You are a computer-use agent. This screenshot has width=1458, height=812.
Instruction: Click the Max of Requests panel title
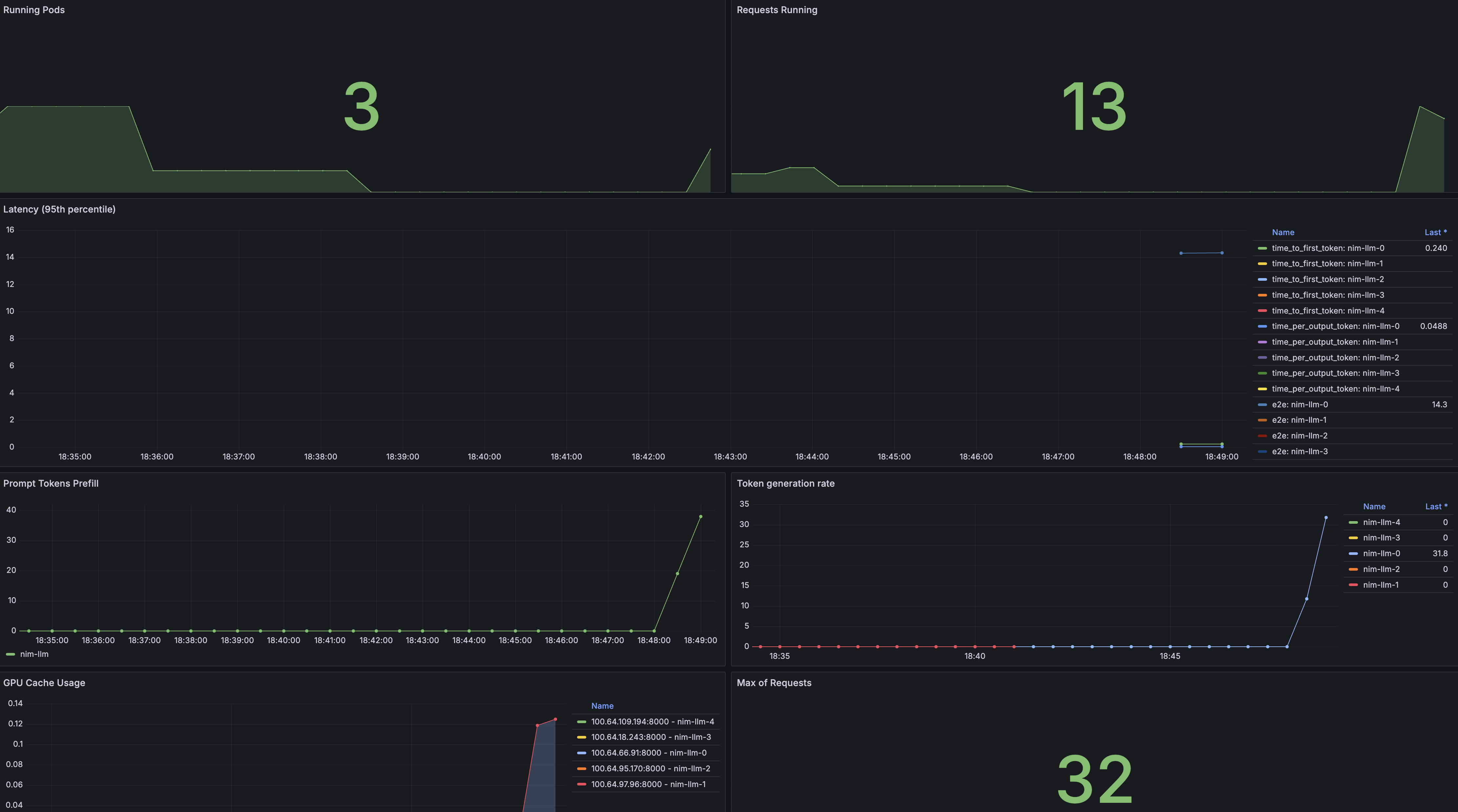tap(774, 682)
